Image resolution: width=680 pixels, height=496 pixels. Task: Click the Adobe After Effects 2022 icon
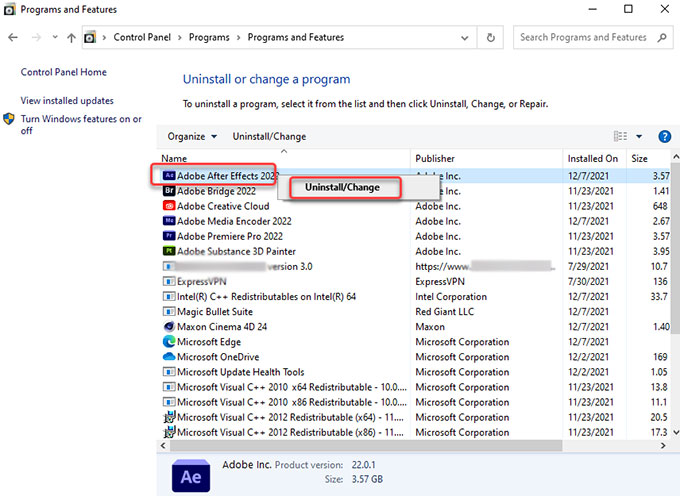coord(169,176)
